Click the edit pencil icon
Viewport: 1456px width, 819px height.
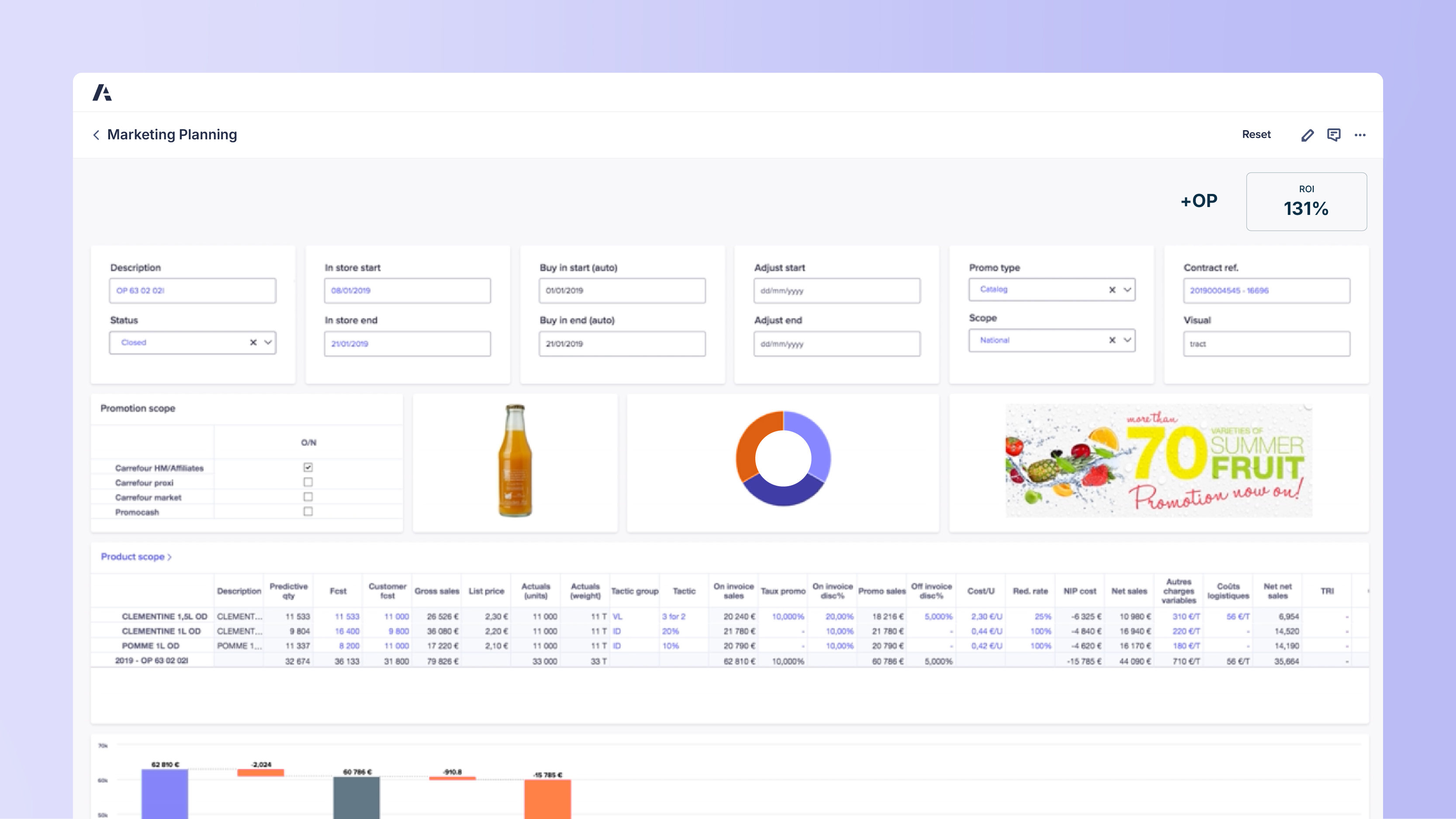[x=1307, y=135]
